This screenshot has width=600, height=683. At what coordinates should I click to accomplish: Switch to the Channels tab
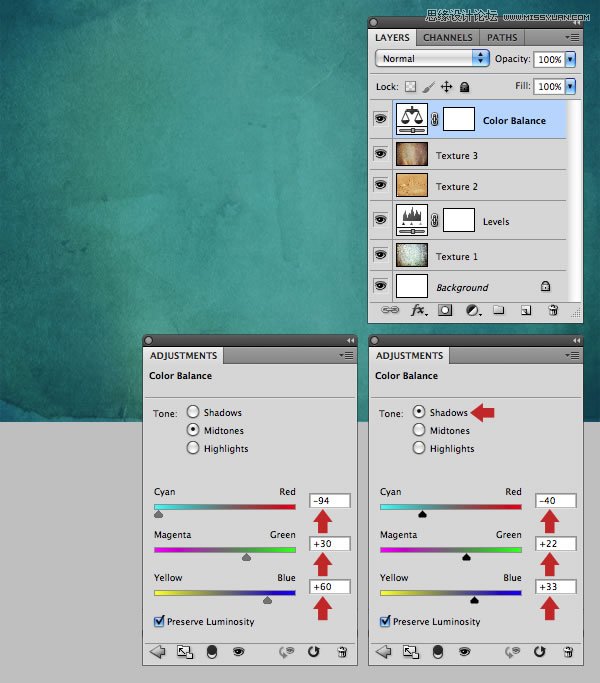pos(447,38)
